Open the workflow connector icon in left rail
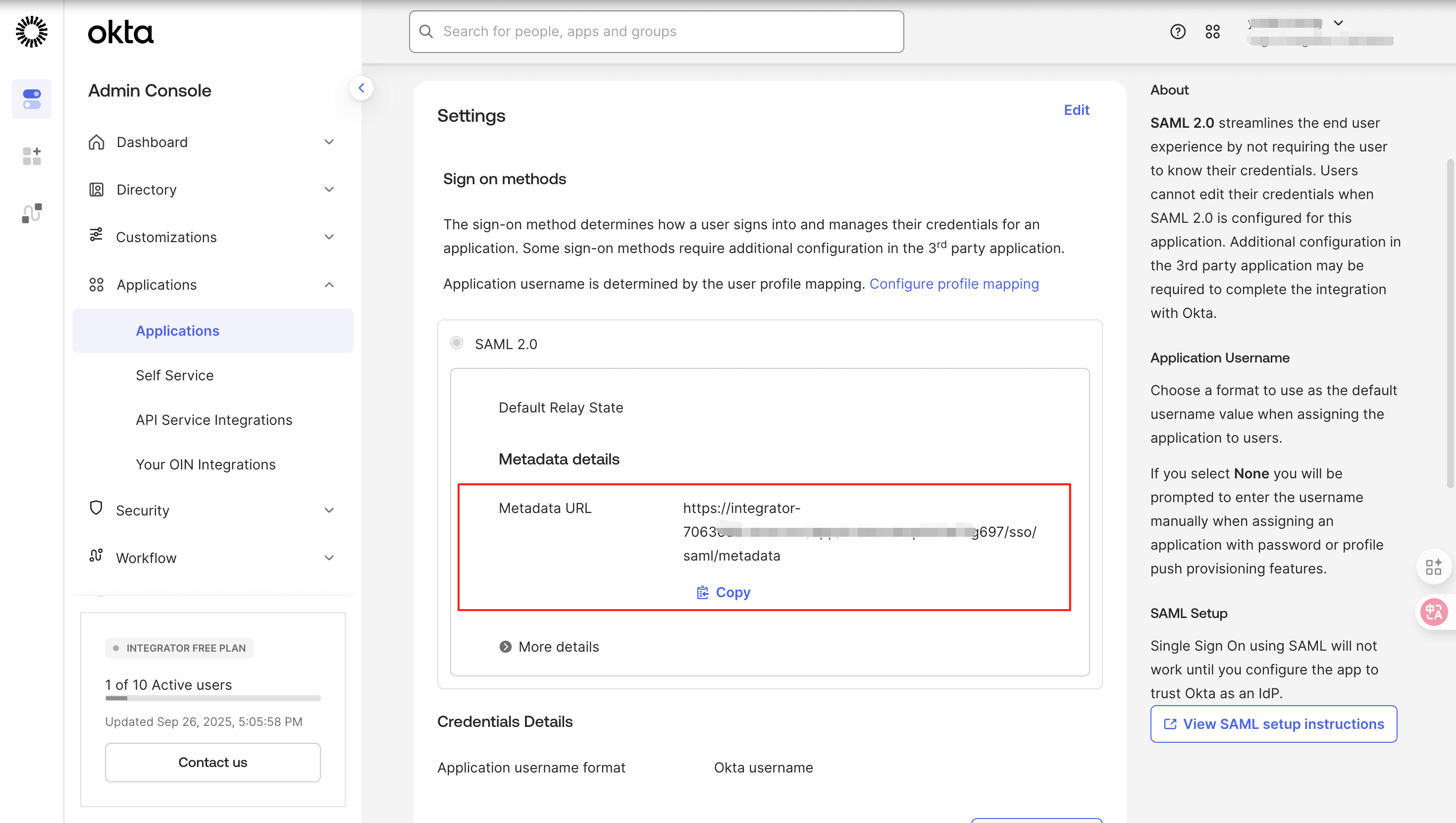The height and width of the screenshot is (823, 1456). (32, 213)
